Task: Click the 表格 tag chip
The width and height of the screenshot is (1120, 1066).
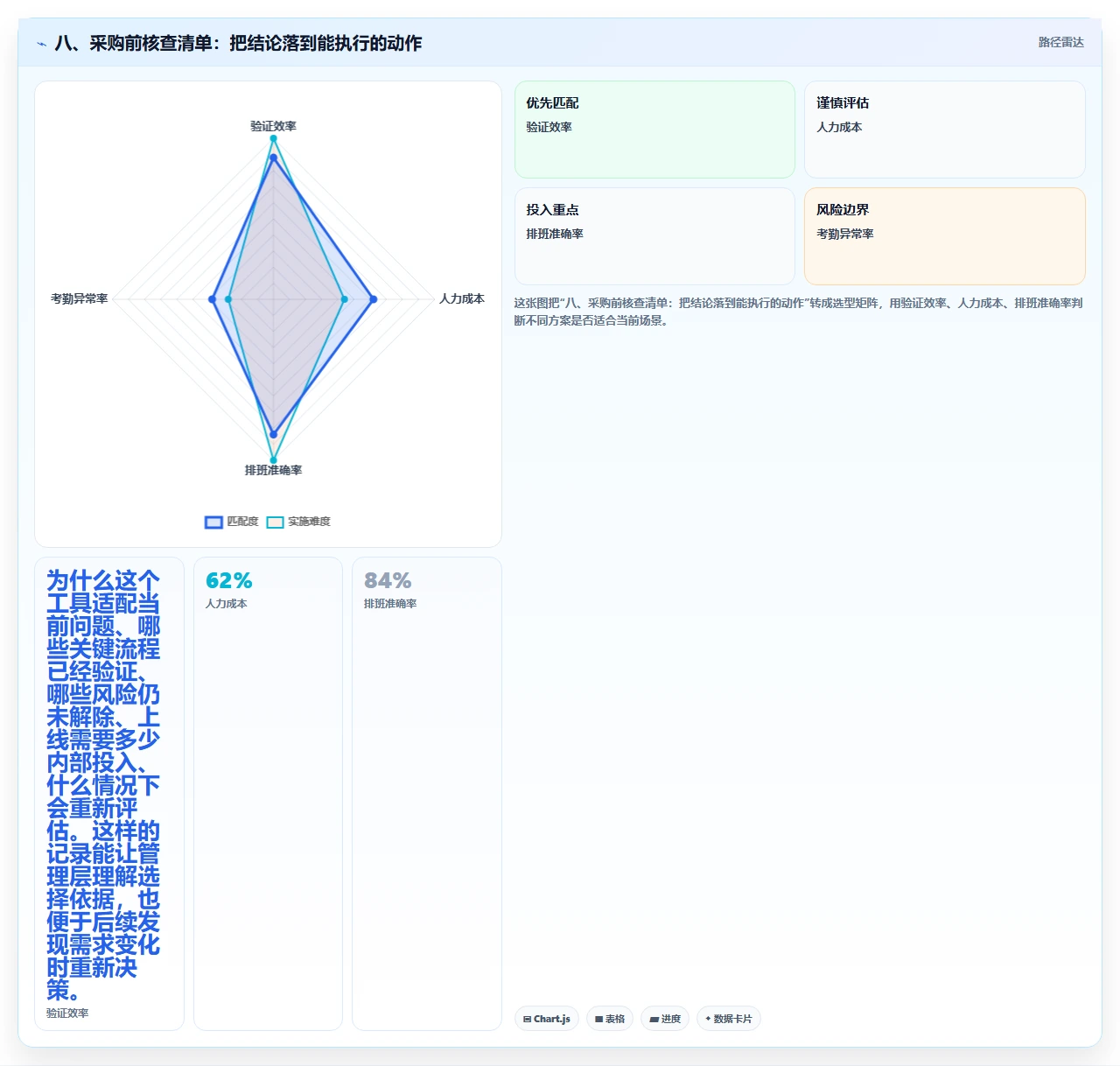Action: tap(610, 1019)
